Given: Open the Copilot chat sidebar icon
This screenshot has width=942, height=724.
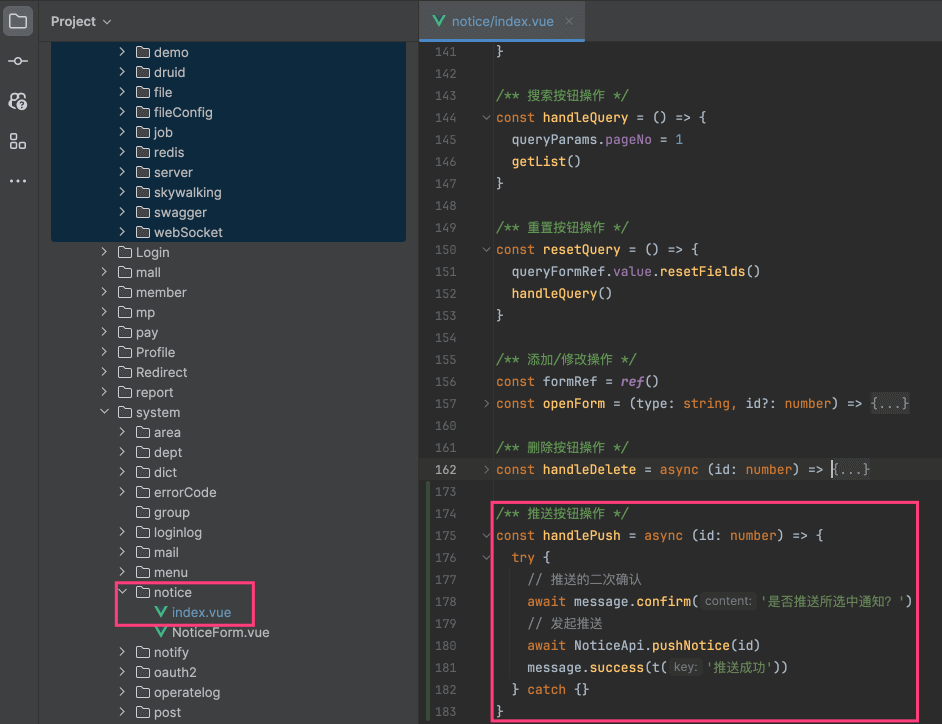Looking at the screenshot, I should pyautogui.click(x=18, y=101).
